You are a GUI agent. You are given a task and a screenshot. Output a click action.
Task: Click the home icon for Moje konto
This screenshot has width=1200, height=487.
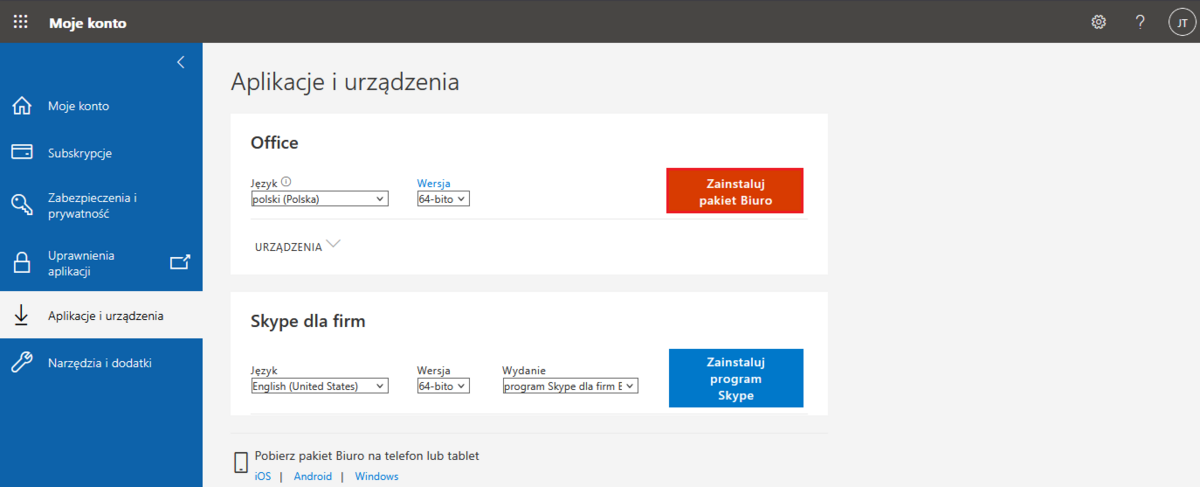point(22,106)
